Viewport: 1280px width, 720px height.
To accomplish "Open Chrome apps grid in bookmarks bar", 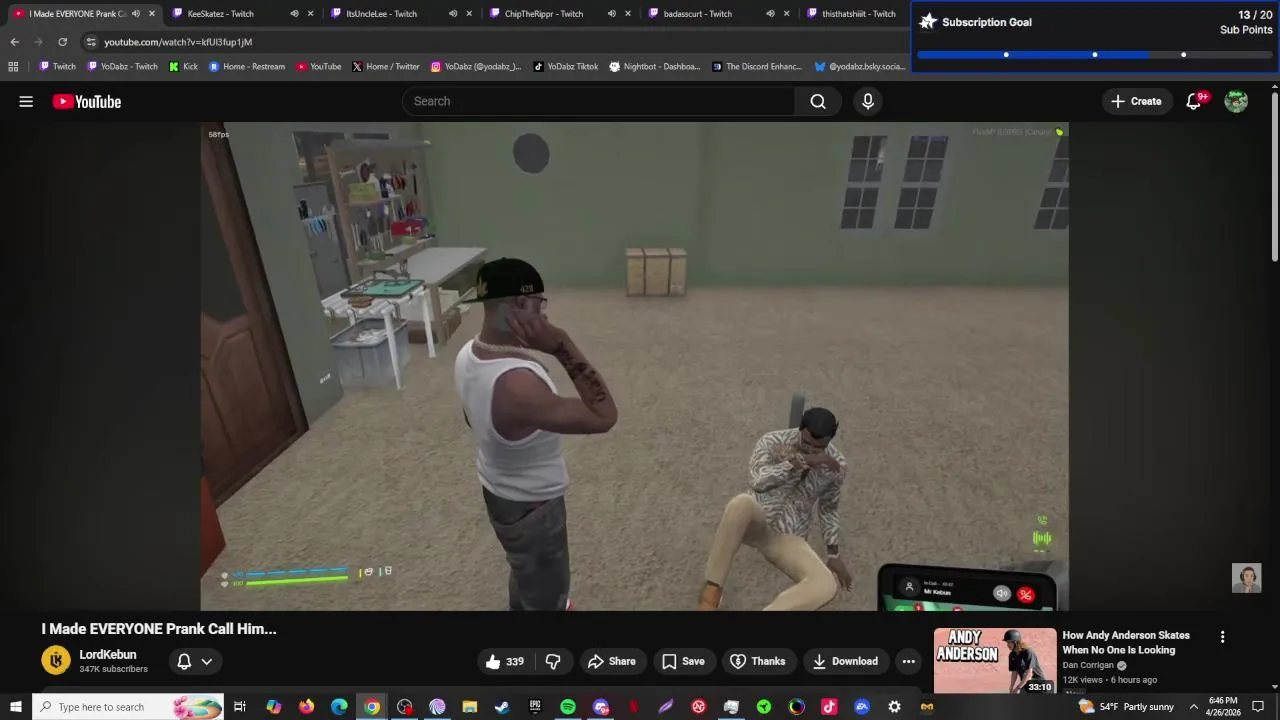I will pyautogui.click(x=13, y=67).
